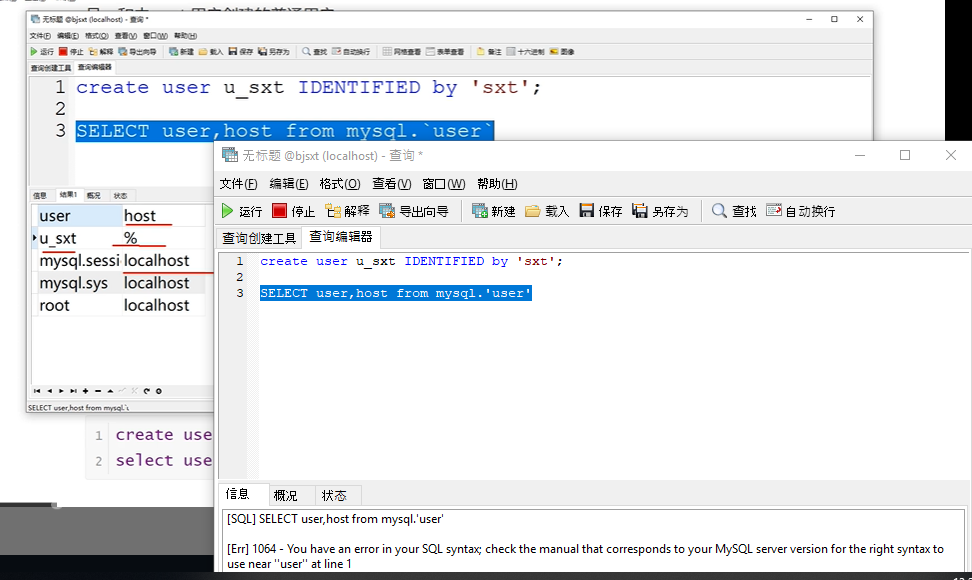Open 查看(V) menu in the front window

(x=391, y=184)
